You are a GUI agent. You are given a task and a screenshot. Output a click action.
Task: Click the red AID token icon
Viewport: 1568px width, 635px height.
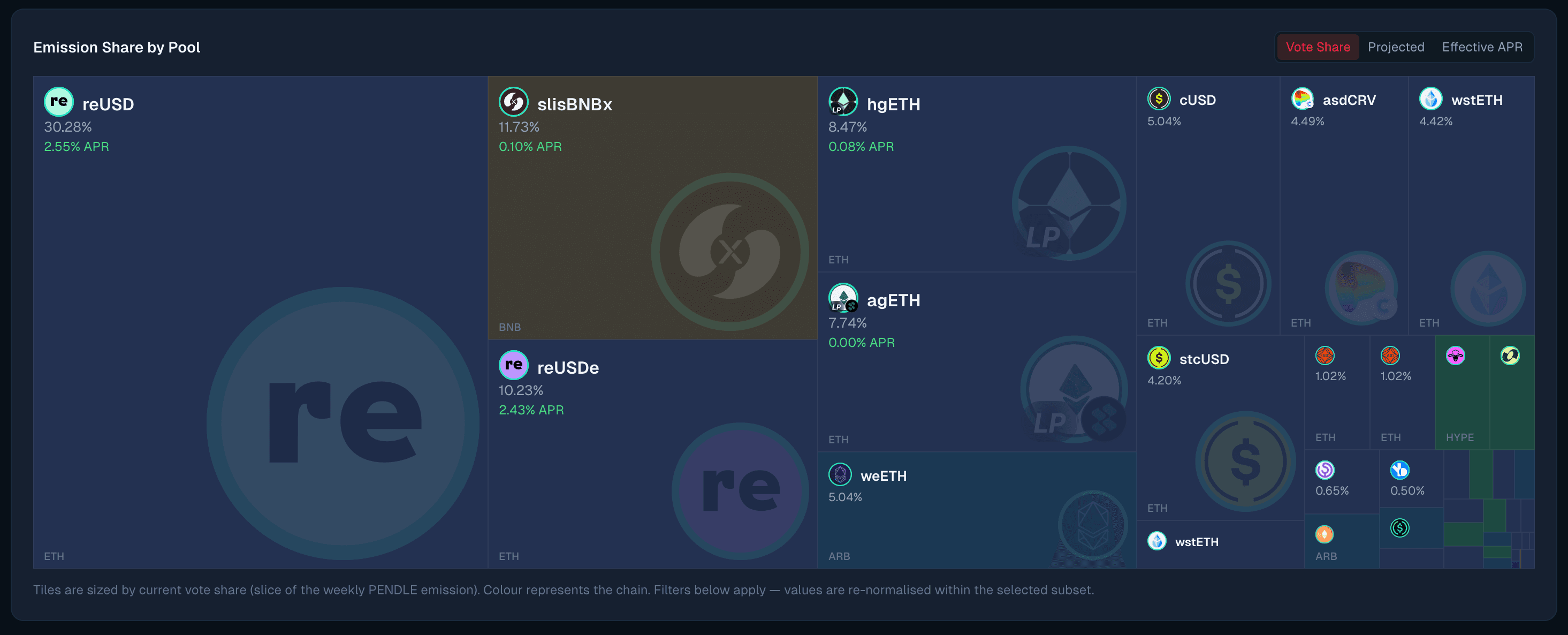(x=1390, y=356)
